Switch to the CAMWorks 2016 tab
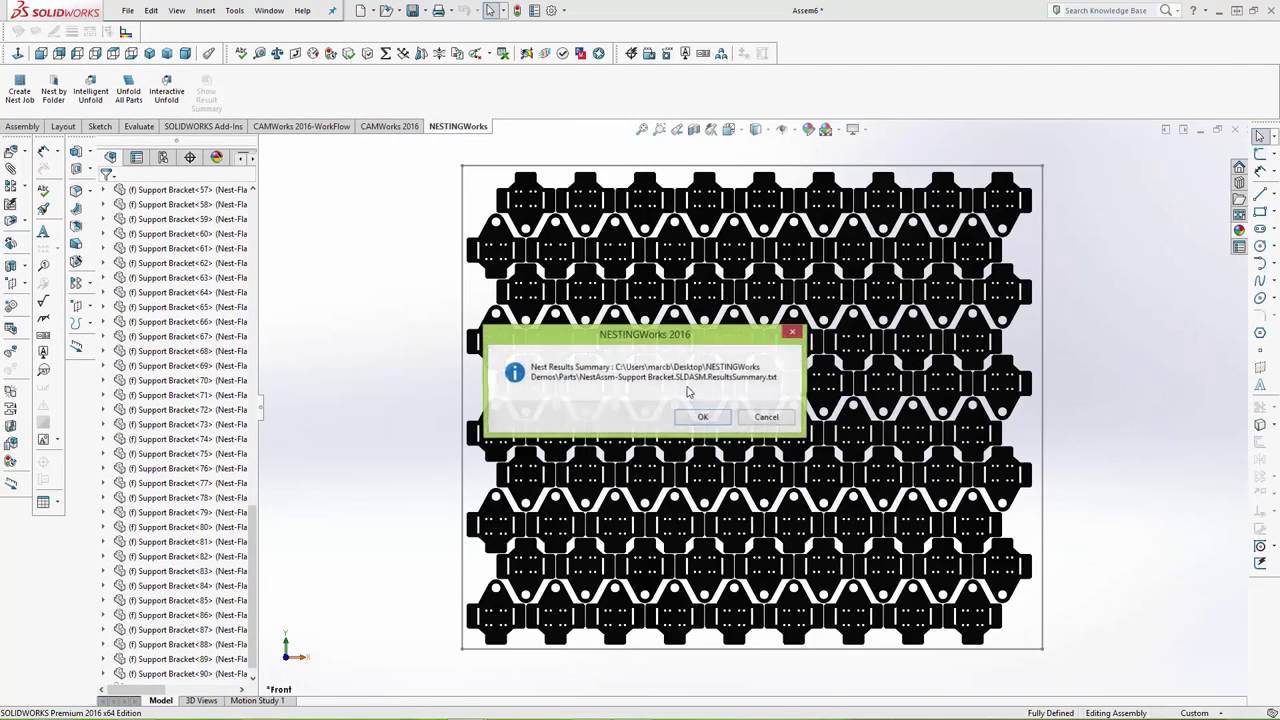The height and width of the screenshot is (720, 1280). point(390,127)
